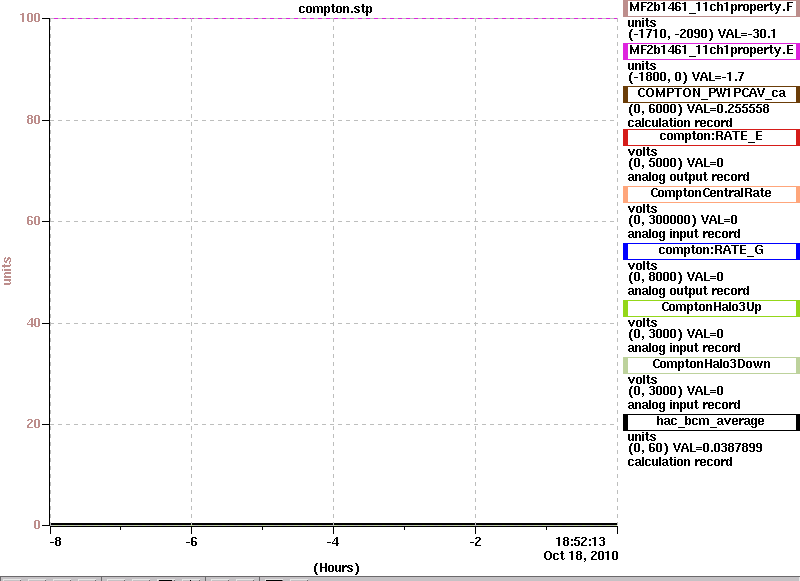This screenshot has height=581, width=800.
Task: Click the range text "(-1710, -2090) VAL=-30.1"
Action: click(x=702, y=34)
